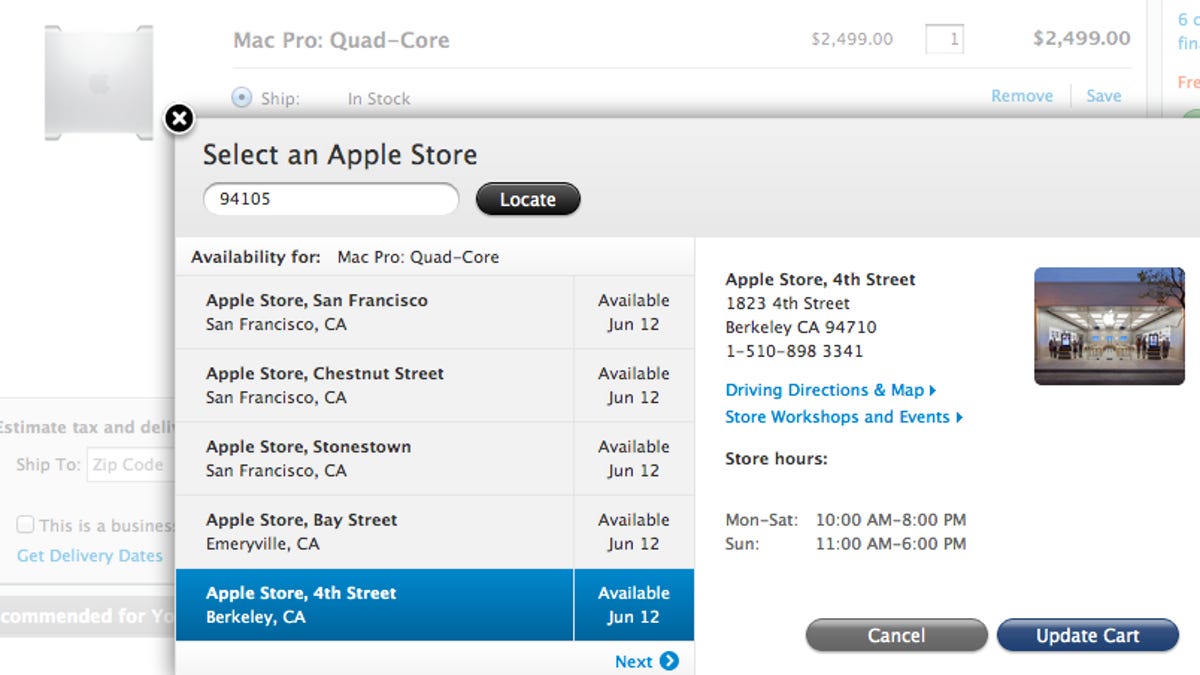Cancel the store selection

(x=896, y=636)
